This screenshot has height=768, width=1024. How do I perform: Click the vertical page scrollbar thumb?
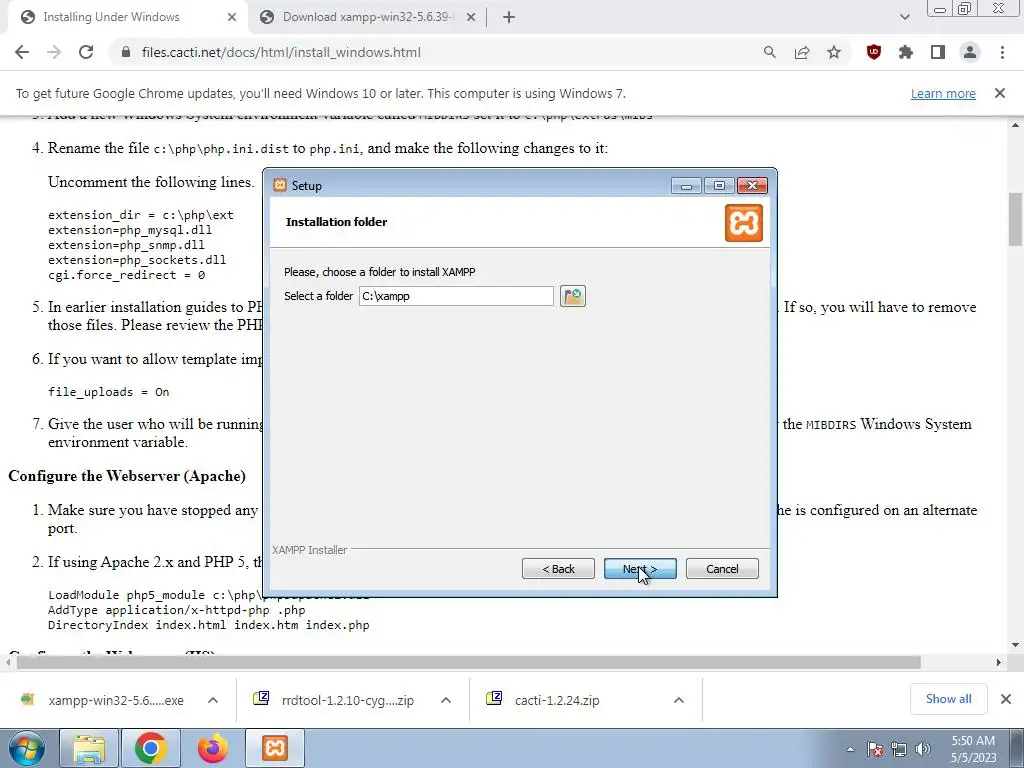pyautogui.click(x=1015, y=219)
